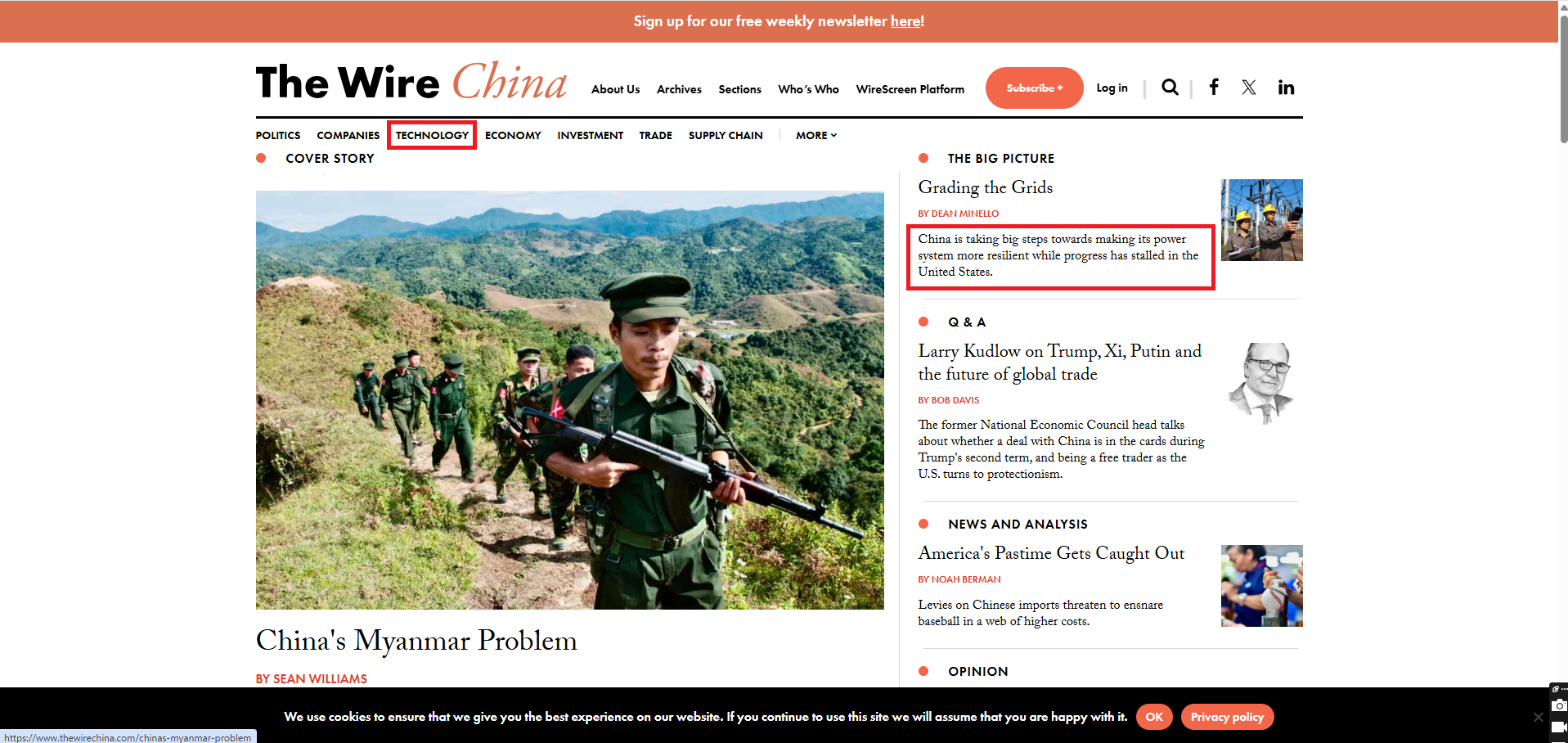
Task: Visit the Facebook page icon
Action: click(x=1214, y=88)
